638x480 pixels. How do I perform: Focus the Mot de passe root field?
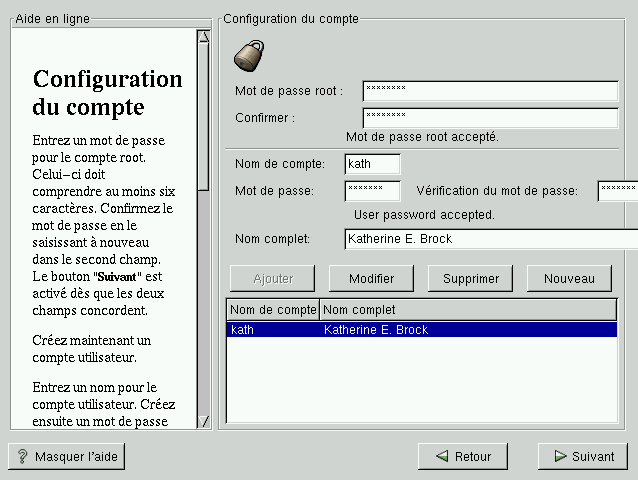(x=490, y=91)
